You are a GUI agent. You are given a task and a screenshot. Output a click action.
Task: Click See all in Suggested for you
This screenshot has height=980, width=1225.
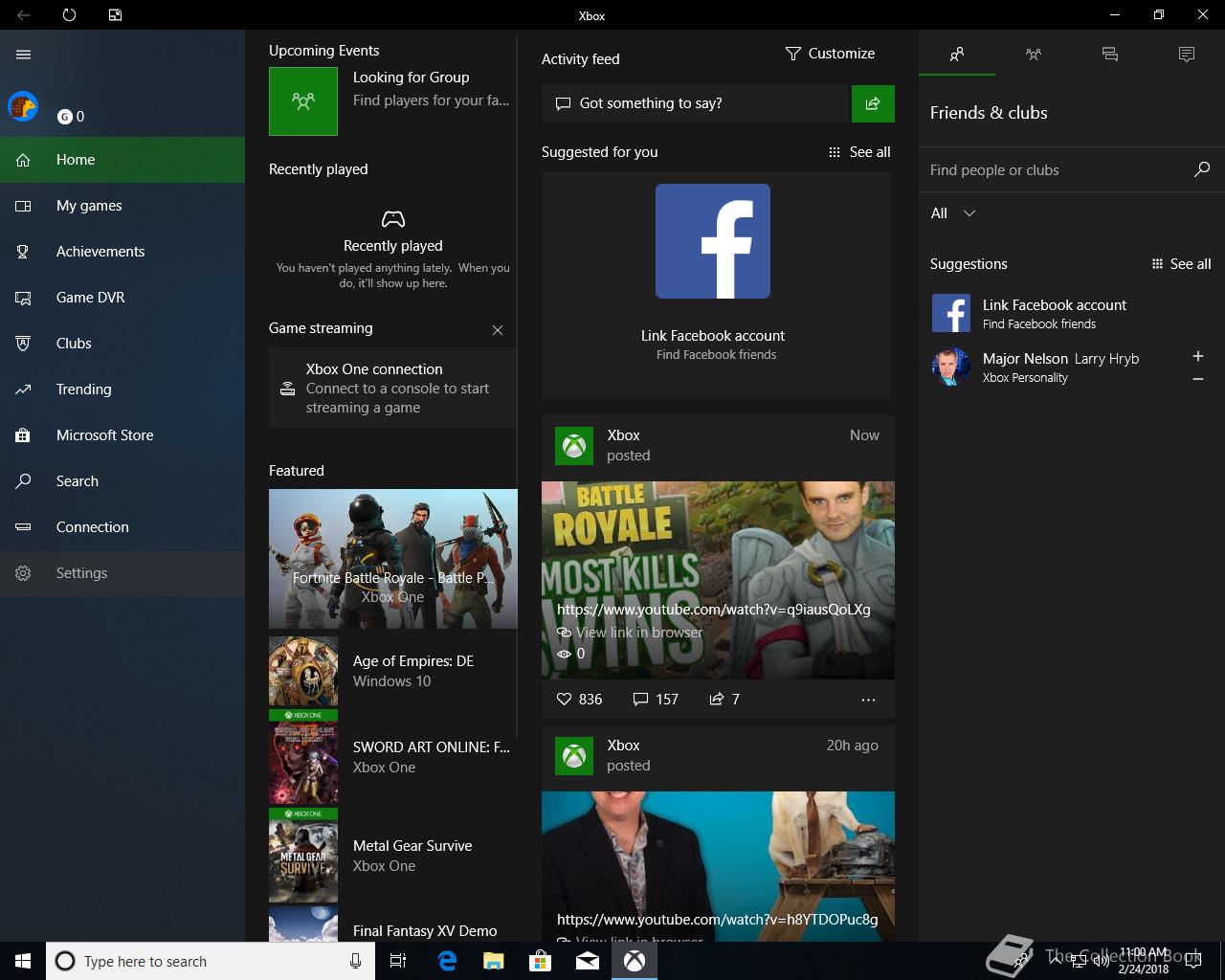click(859, 152)
